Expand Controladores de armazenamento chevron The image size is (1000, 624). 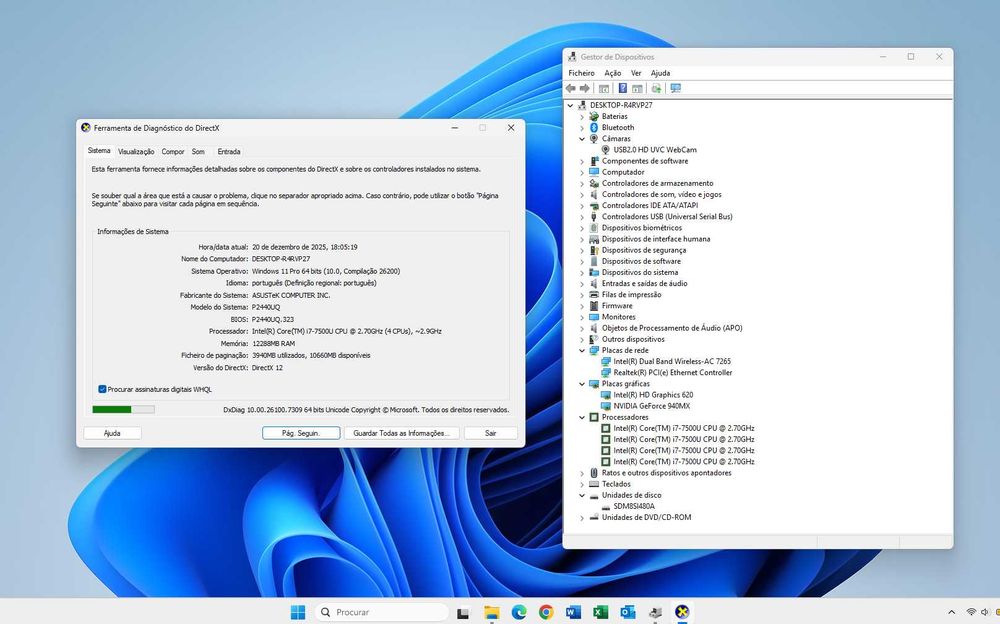[x=582, y=184]
